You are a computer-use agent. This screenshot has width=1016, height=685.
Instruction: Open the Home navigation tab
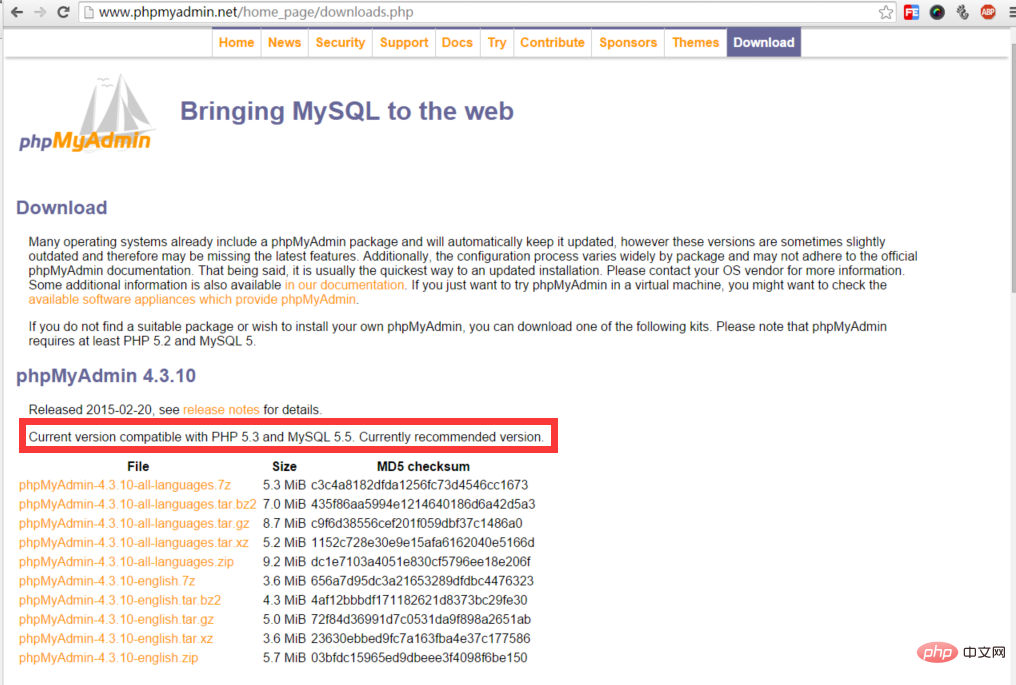(236, 42)
